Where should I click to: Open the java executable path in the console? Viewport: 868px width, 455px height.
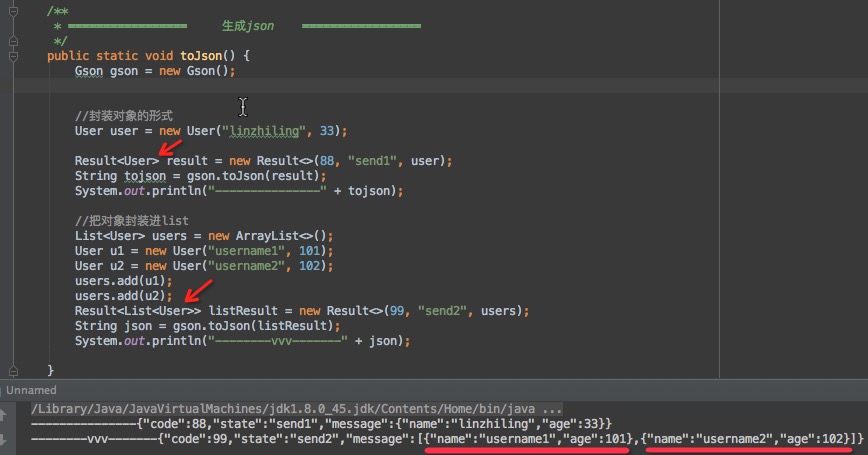coord(297,409)
